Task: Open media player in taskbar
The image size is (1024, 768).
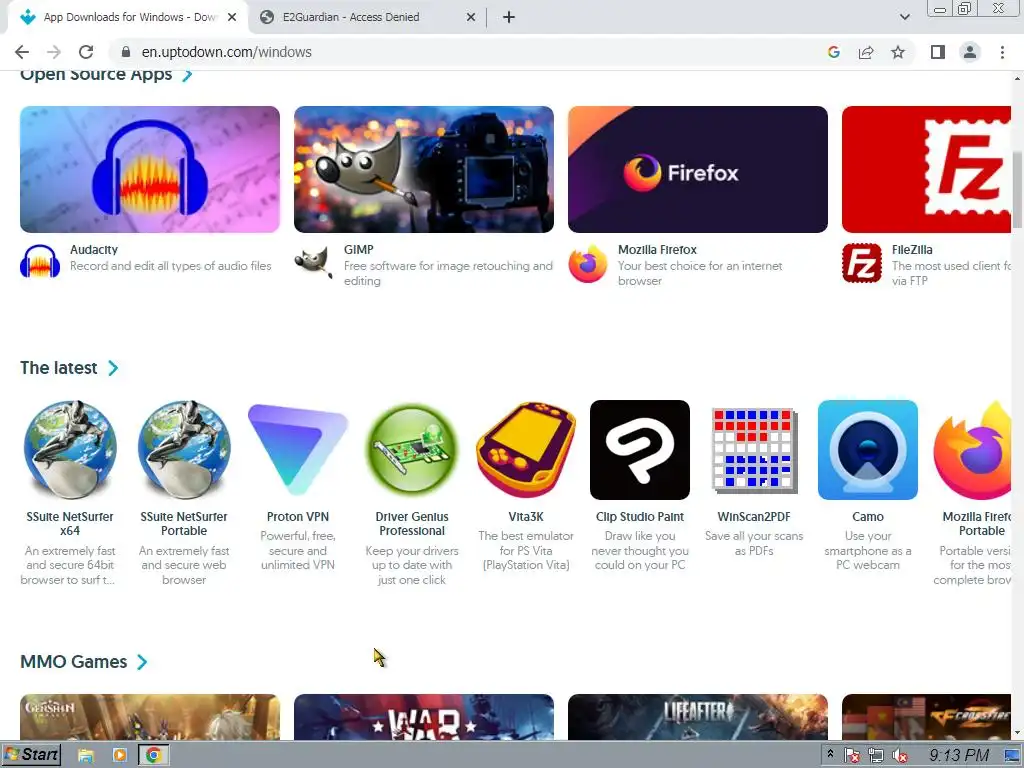Action: [120, 756]
